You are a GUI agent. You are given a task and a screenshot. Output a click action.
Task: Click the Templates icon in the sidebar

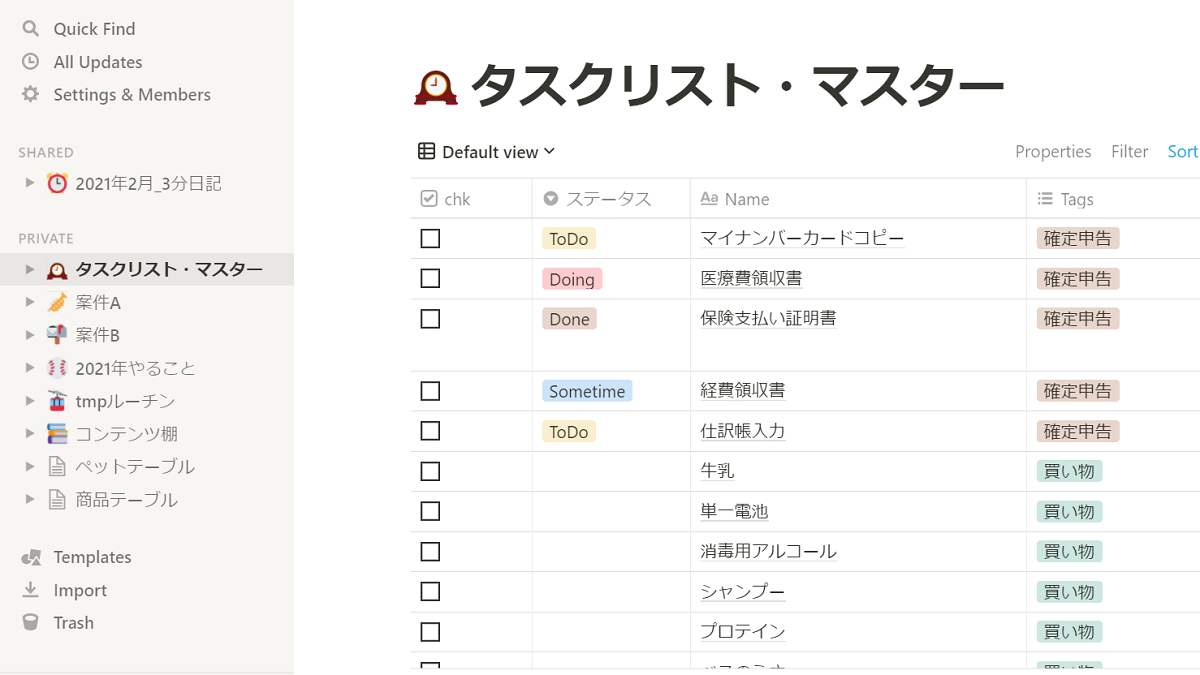tap(31, 556)
